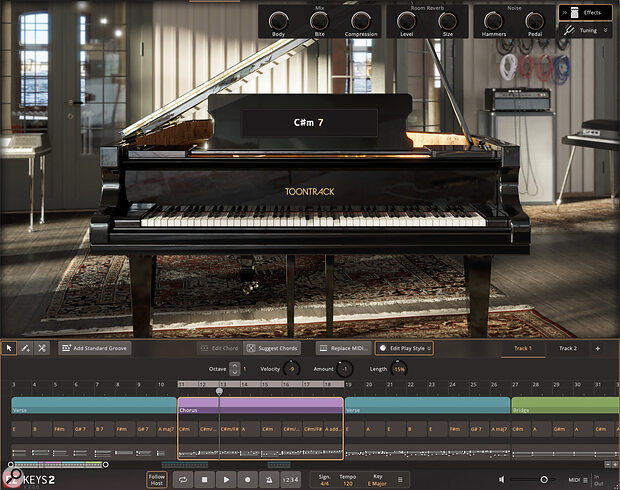620x490 pixels.
Task: Mute output with the speaker icon
Action: [x=501, y=480]
